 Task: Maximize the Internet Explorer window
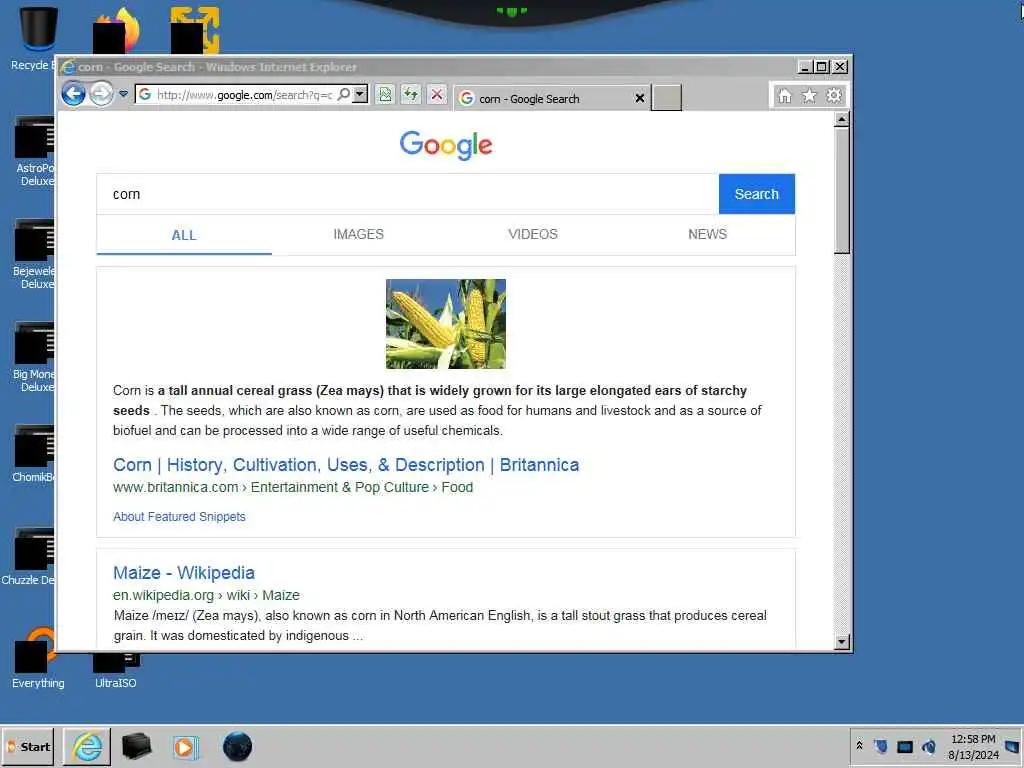tap(822, 67)
